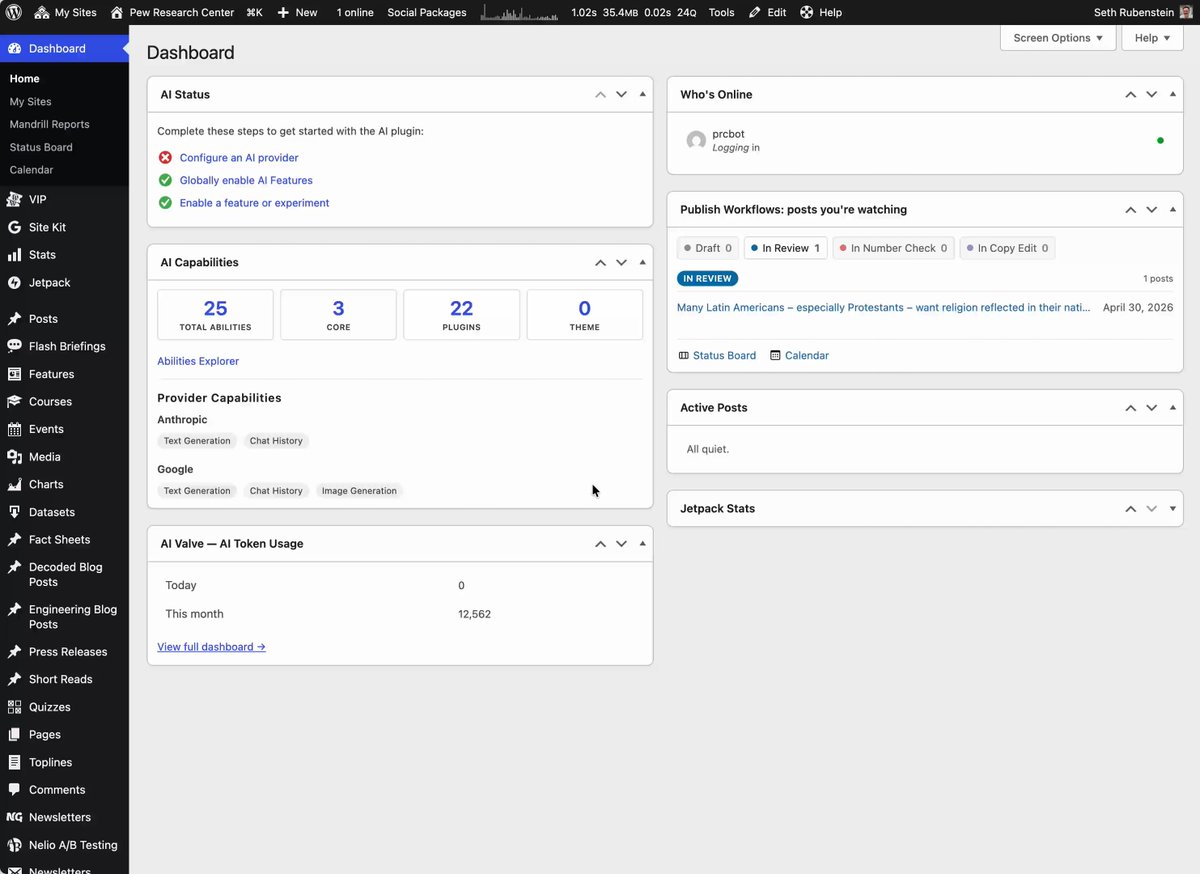Open the Help lifebuoy icon in admin bar
Image resolution: width=1200 pixels, height=874 pixels.
(x=807, y=13)
